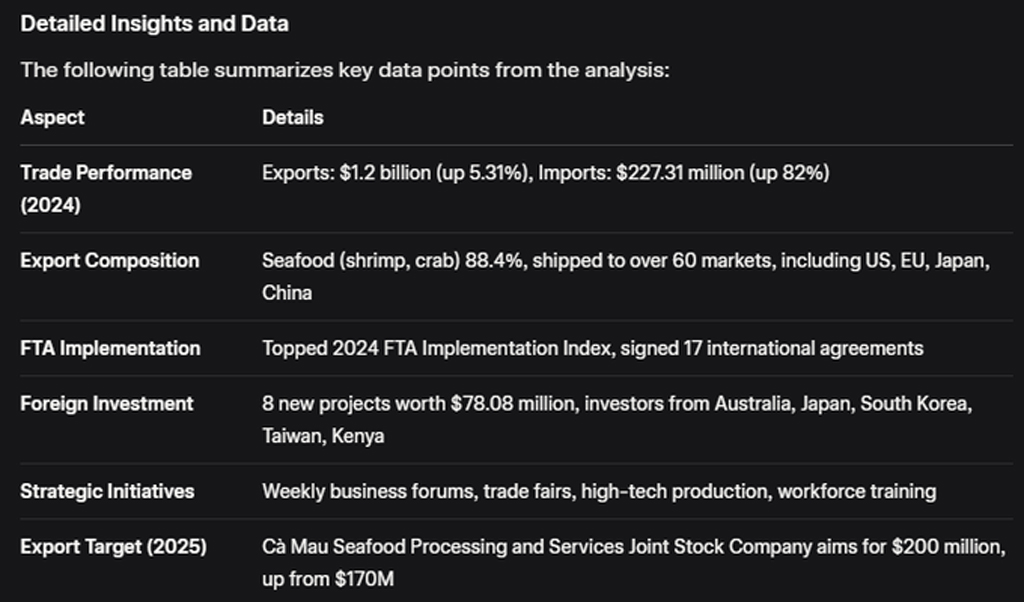The height and width of the screenshot is (602, 1024).
Task: Click the "Taiwan, Kenya" text line
Action: pos(323,436)
